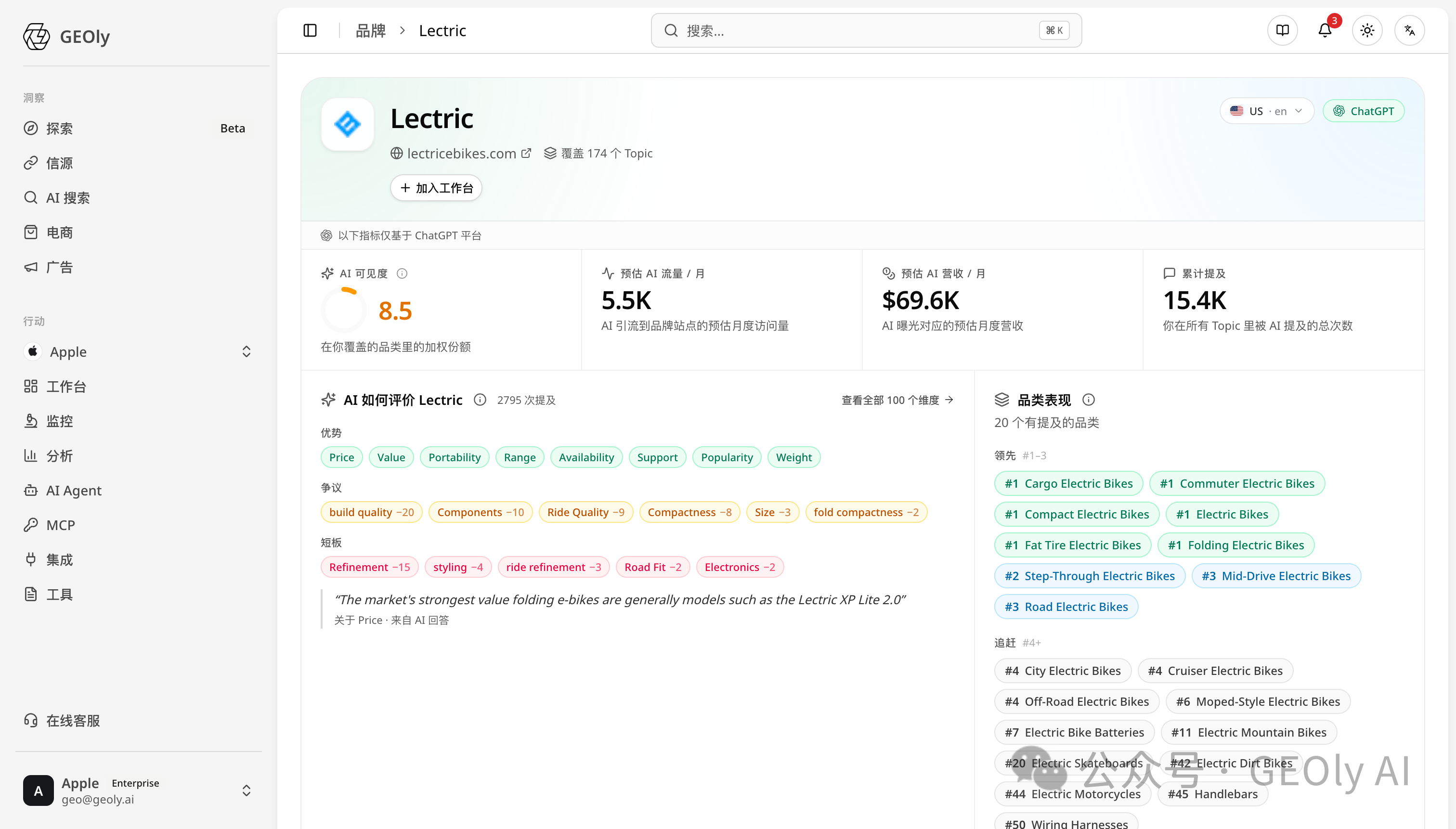Open #4 City Electric Bikes category
The height and width of the screenshot is (829, 1456).
pos(1063,671)
